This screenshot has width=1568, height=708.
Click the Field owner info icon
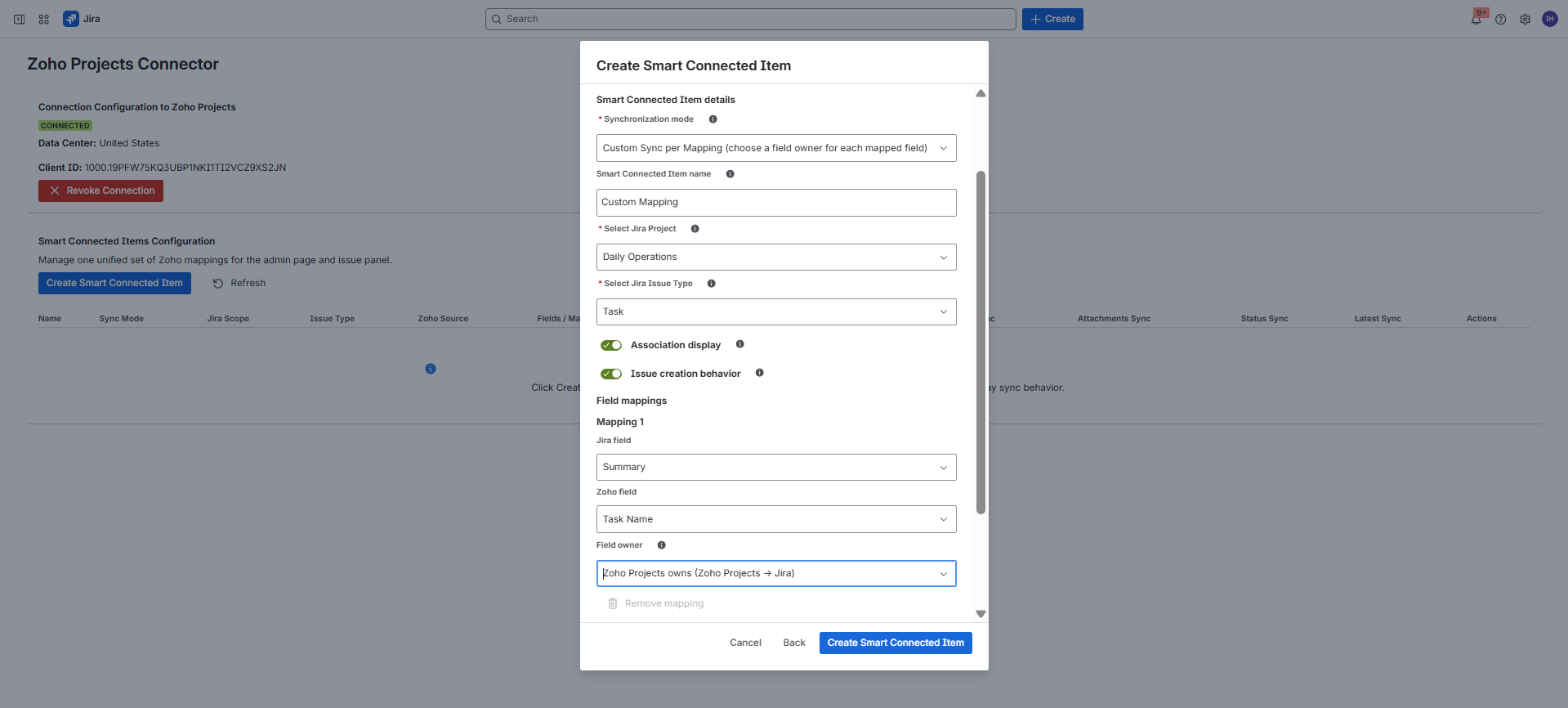point(661,545)
